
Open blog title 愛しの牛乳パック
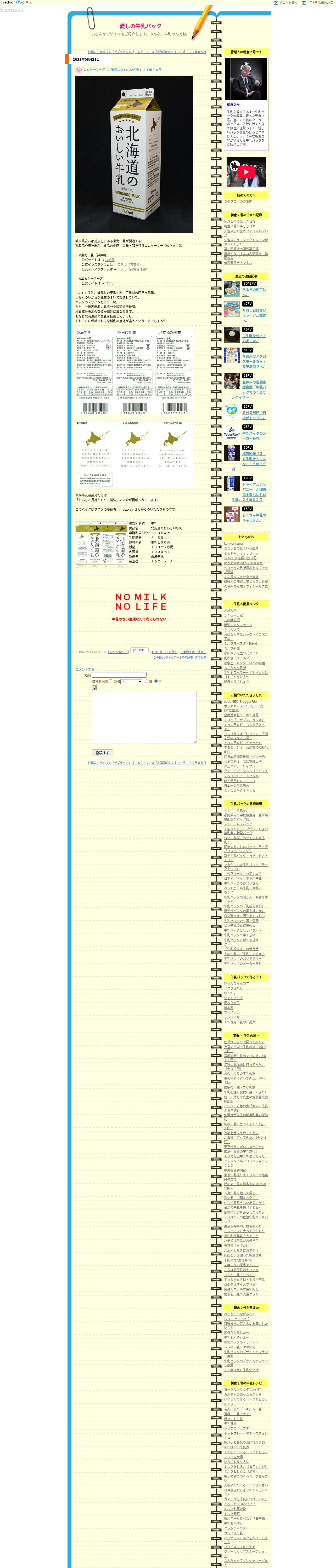tap(140, 26)
